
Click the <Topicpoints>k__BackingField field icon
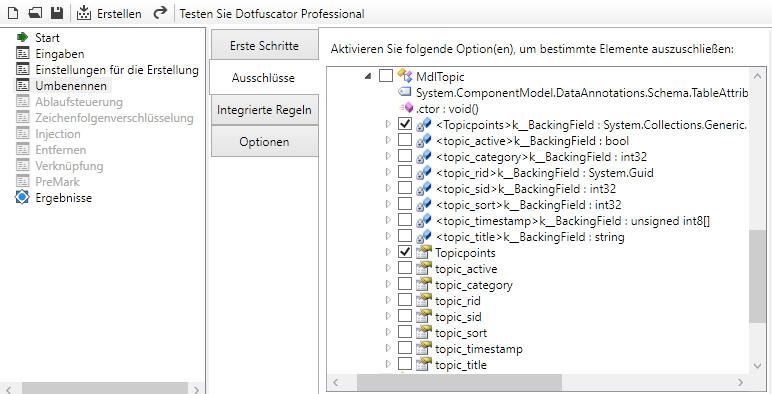tap(424, 125)
